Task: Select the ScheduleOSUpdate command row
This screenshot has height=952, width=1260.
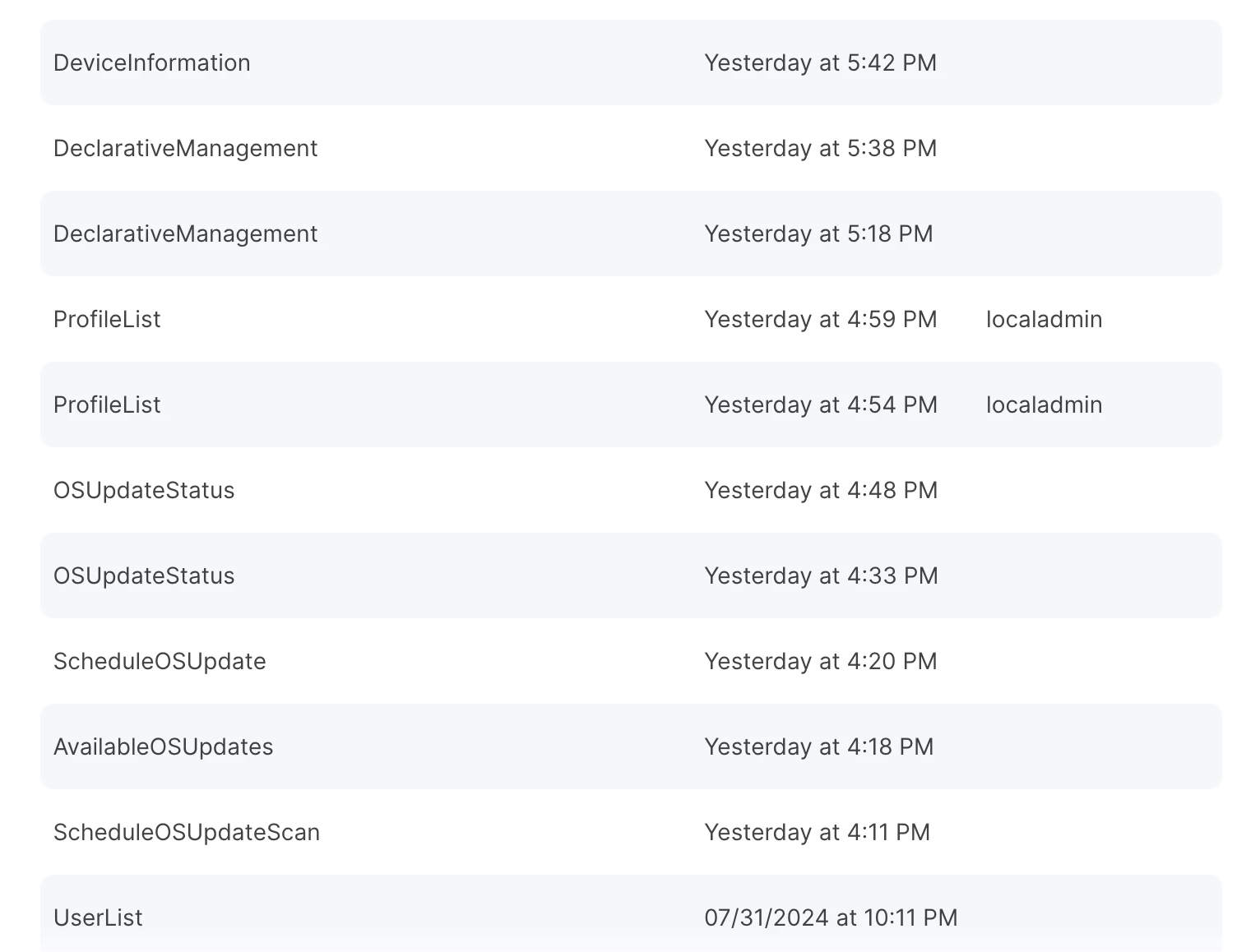Action: tap(631, 661)
